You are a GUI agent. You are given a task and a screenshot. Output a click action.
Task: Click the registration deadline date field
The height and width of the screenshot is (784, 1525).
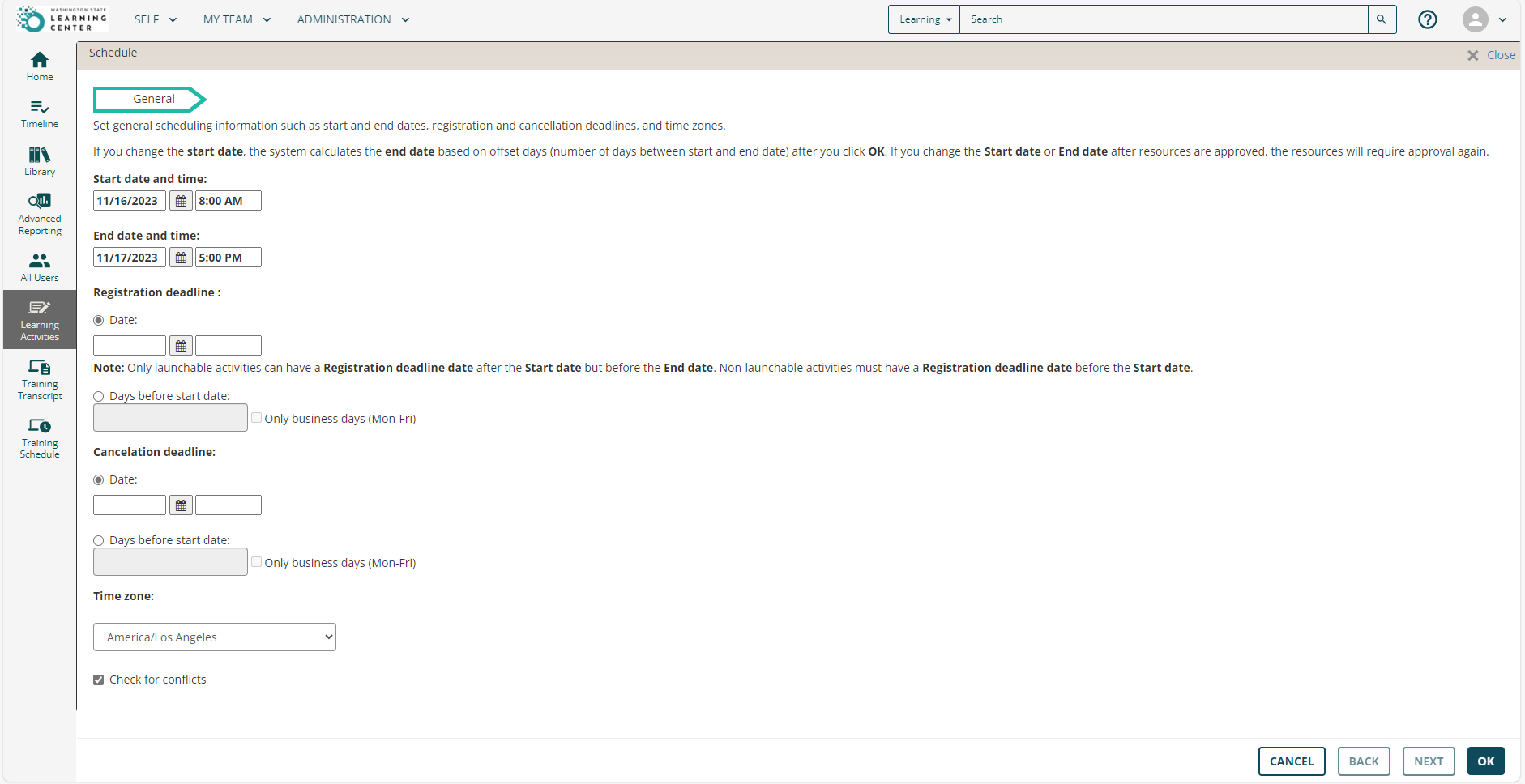coord(130,346)
